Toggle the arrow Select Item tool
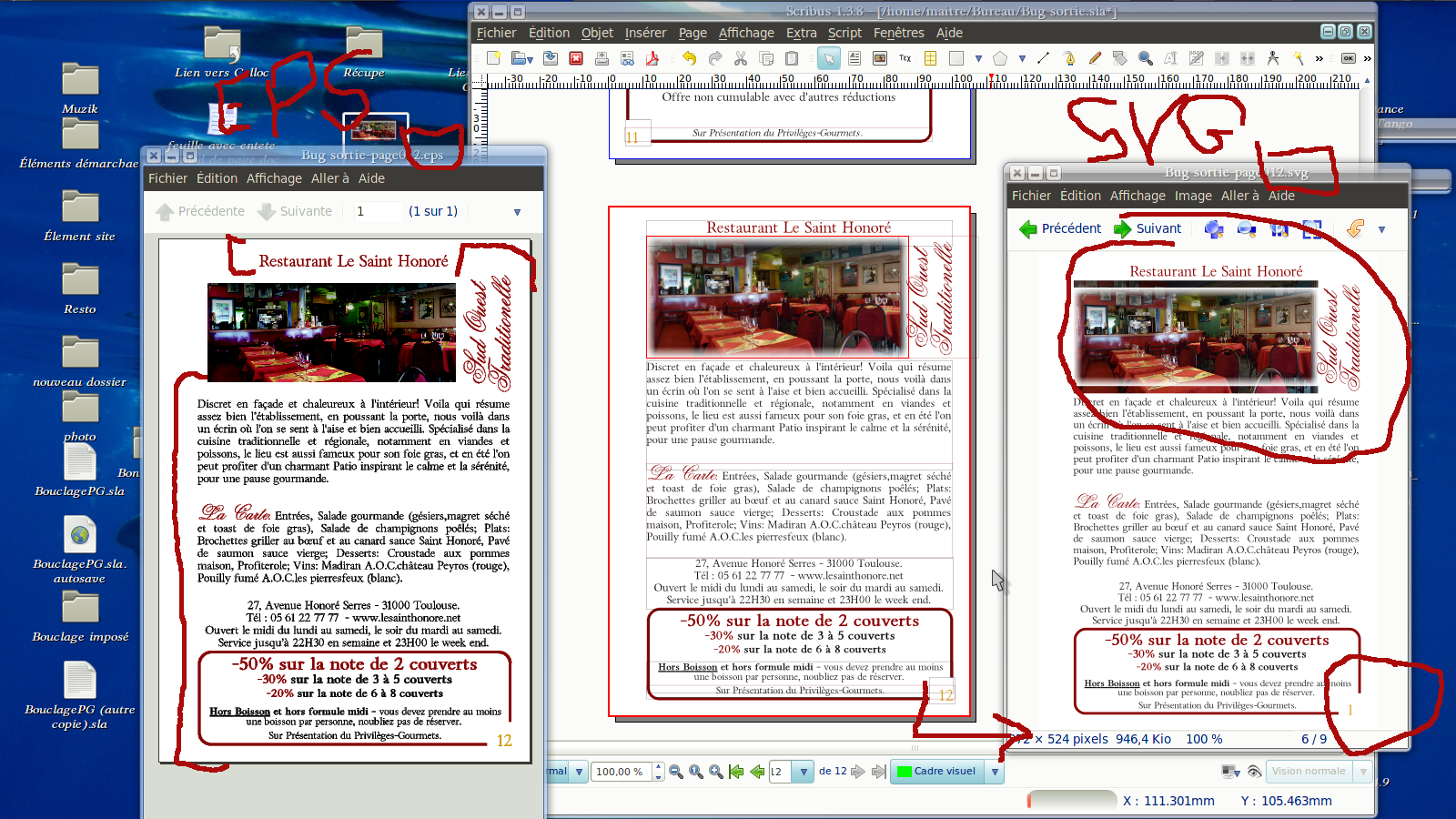The image size is (1456, 819). click(x=828, y=58)
